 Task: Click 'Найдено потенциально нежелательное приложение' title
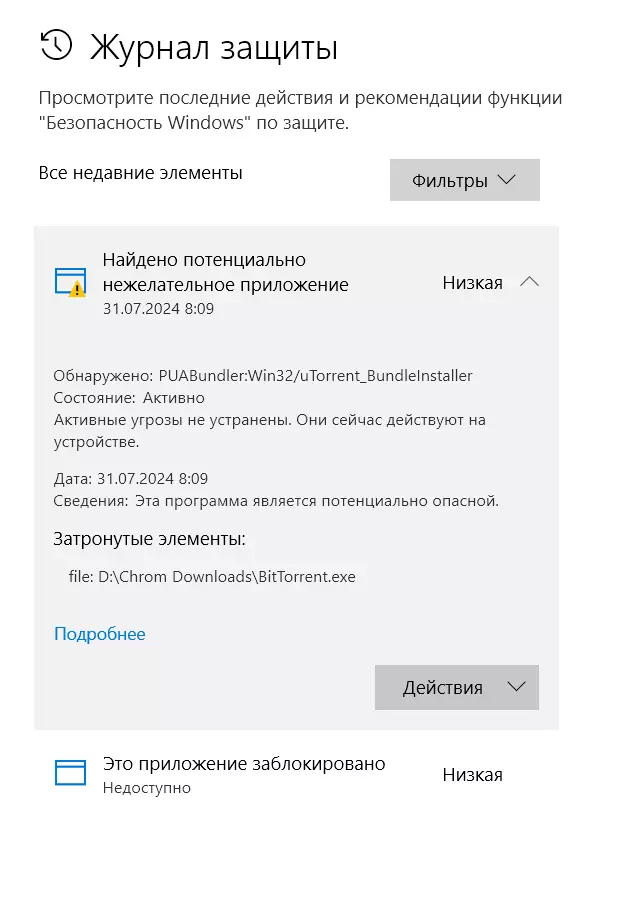225,272
